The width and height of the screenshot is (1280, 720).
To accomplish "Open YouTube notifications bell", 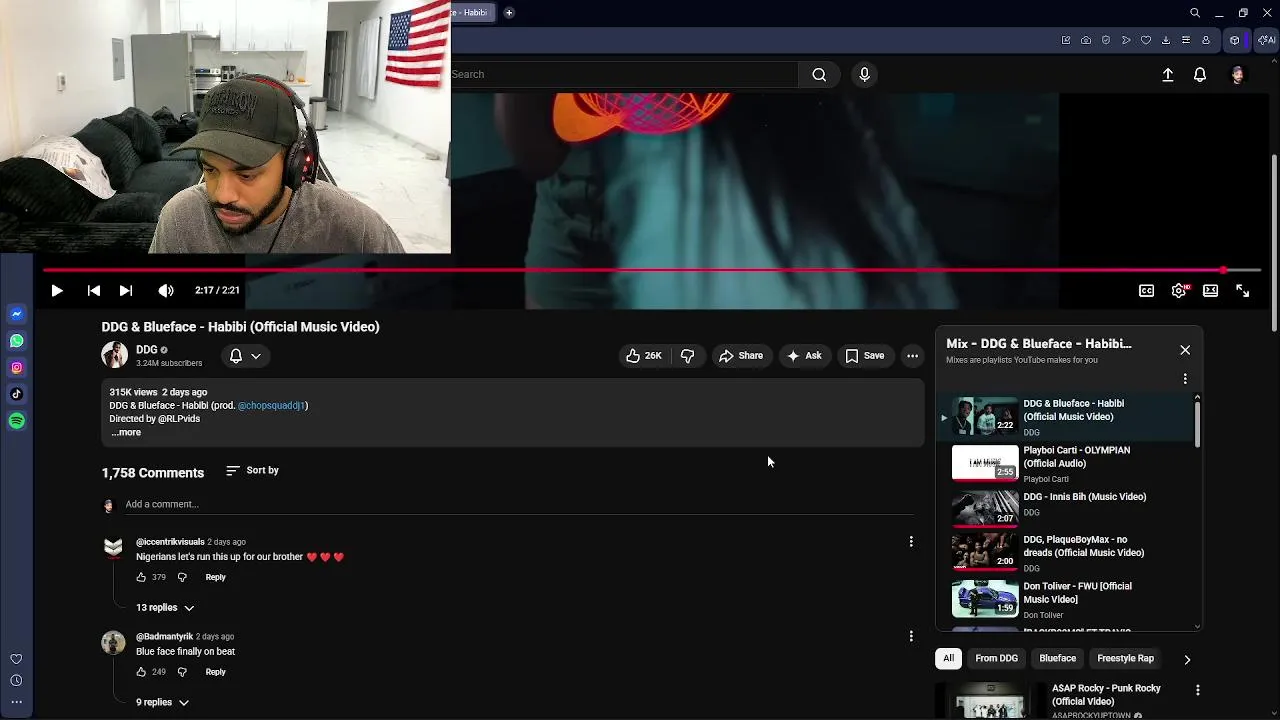I will [x=1200, y=75].
